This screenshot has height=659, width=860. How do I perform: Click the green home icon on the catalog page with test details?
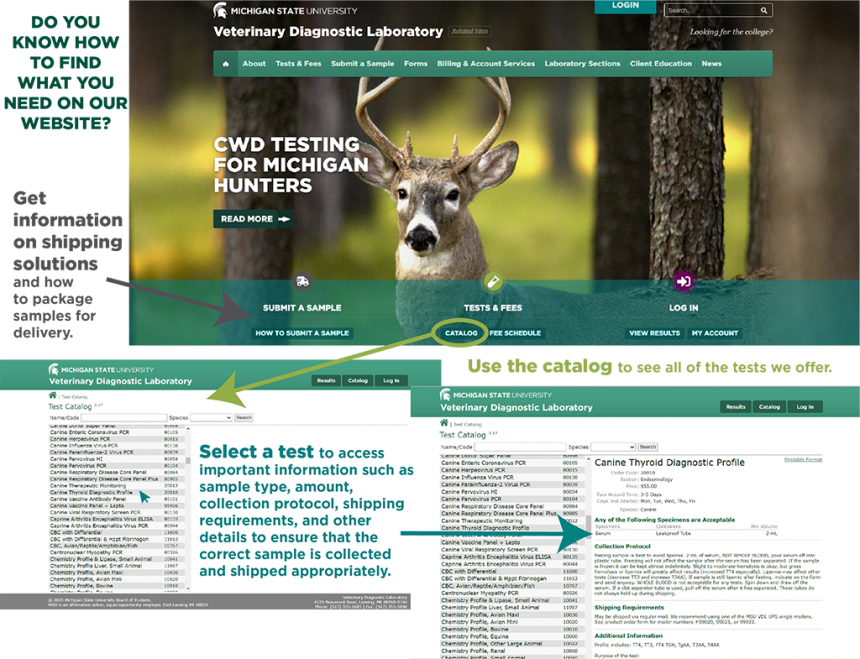(x=444, y=423)
